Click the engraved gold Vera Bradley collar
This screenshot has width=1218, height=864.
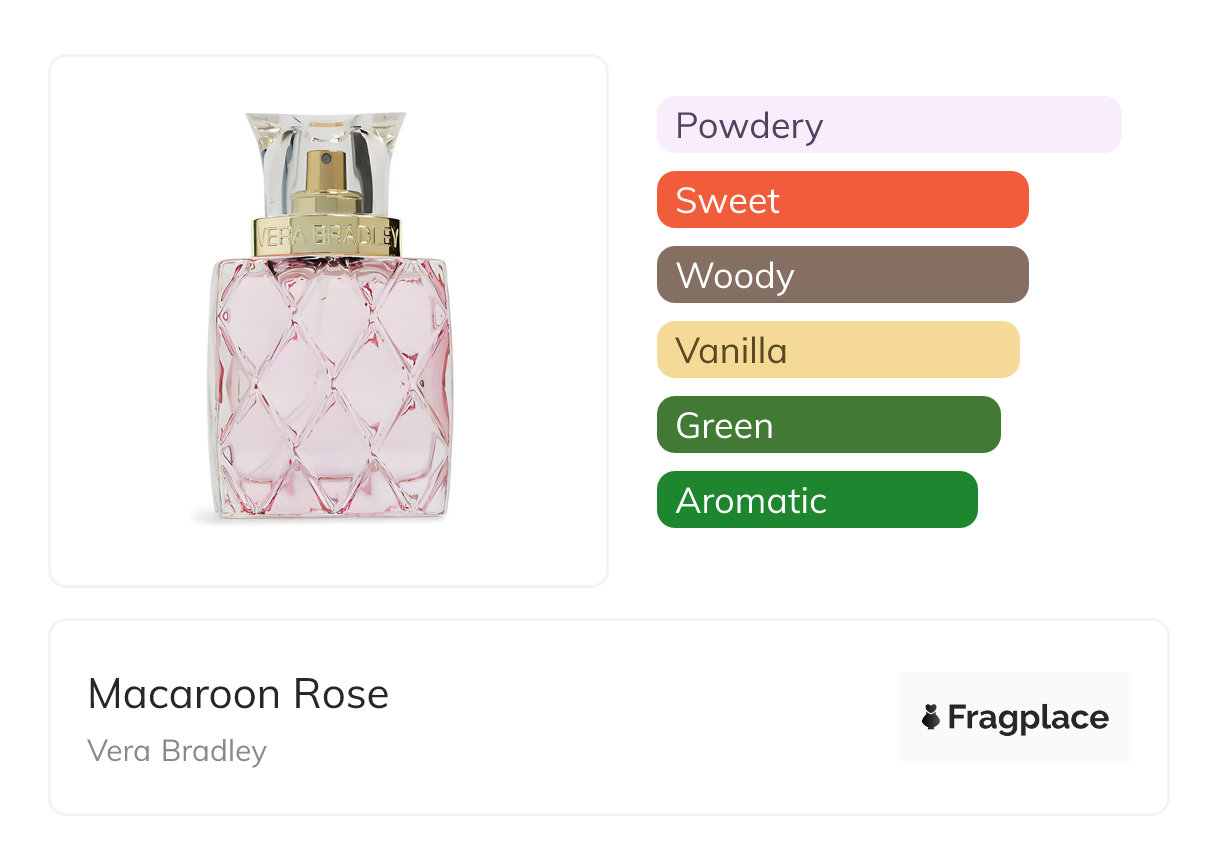(327, 237)
